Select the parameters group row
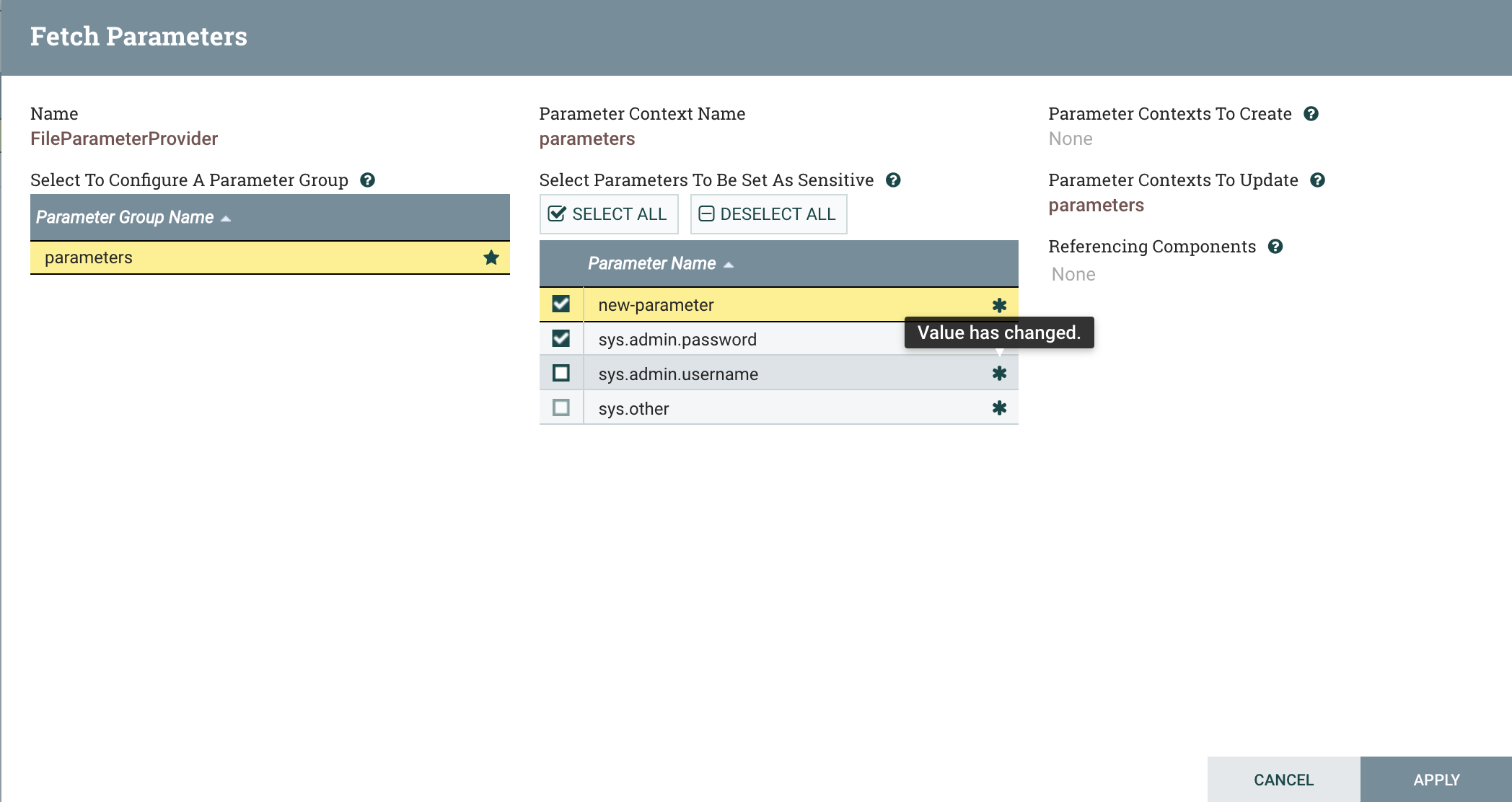1512x802 pixels. (270, 257)
